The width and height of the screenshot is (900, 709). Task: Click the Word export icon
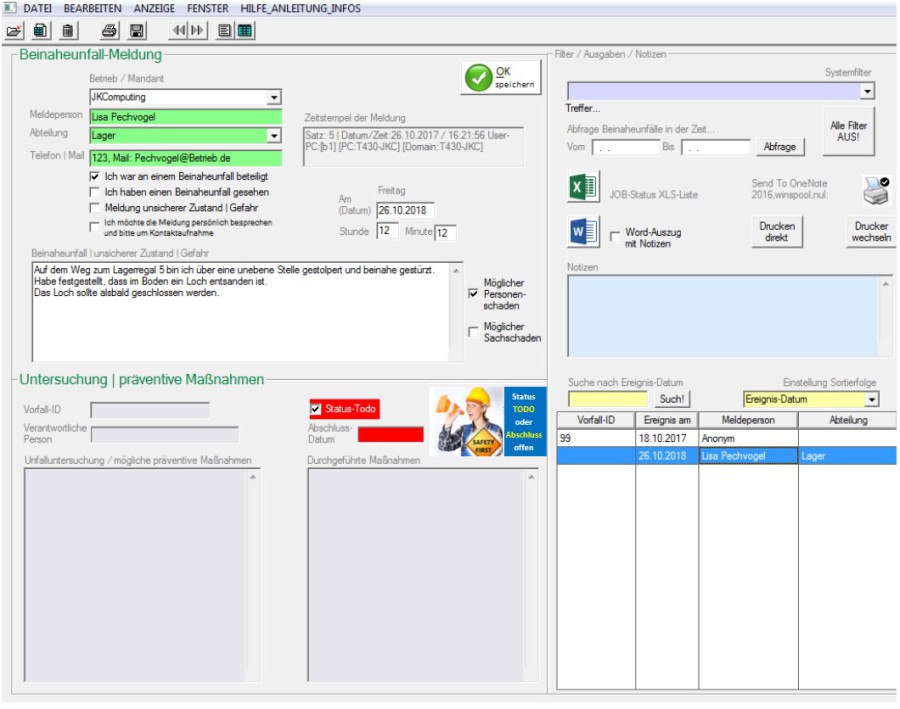583,232
